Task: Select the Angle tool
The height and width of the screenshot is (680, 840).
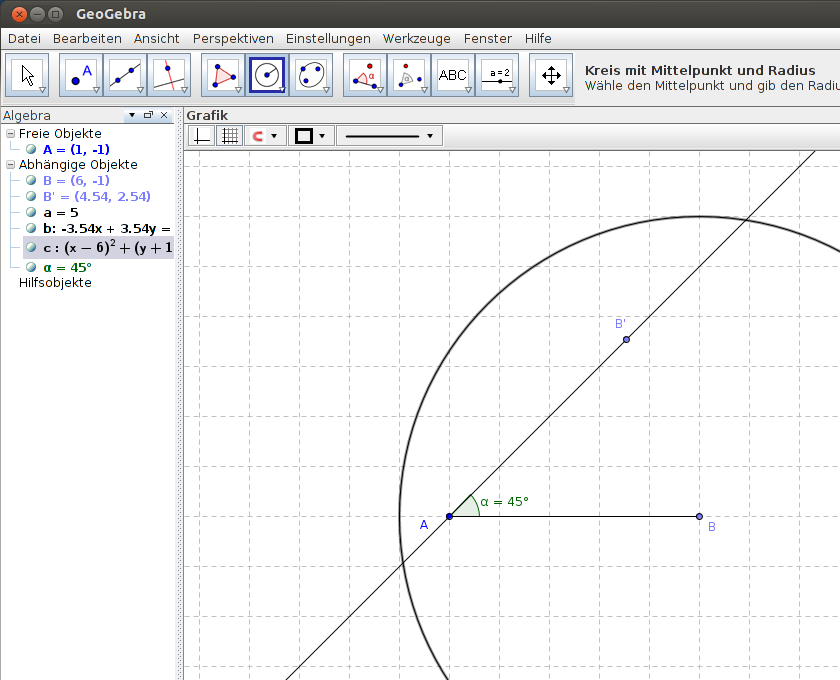Action: point(365,75)
